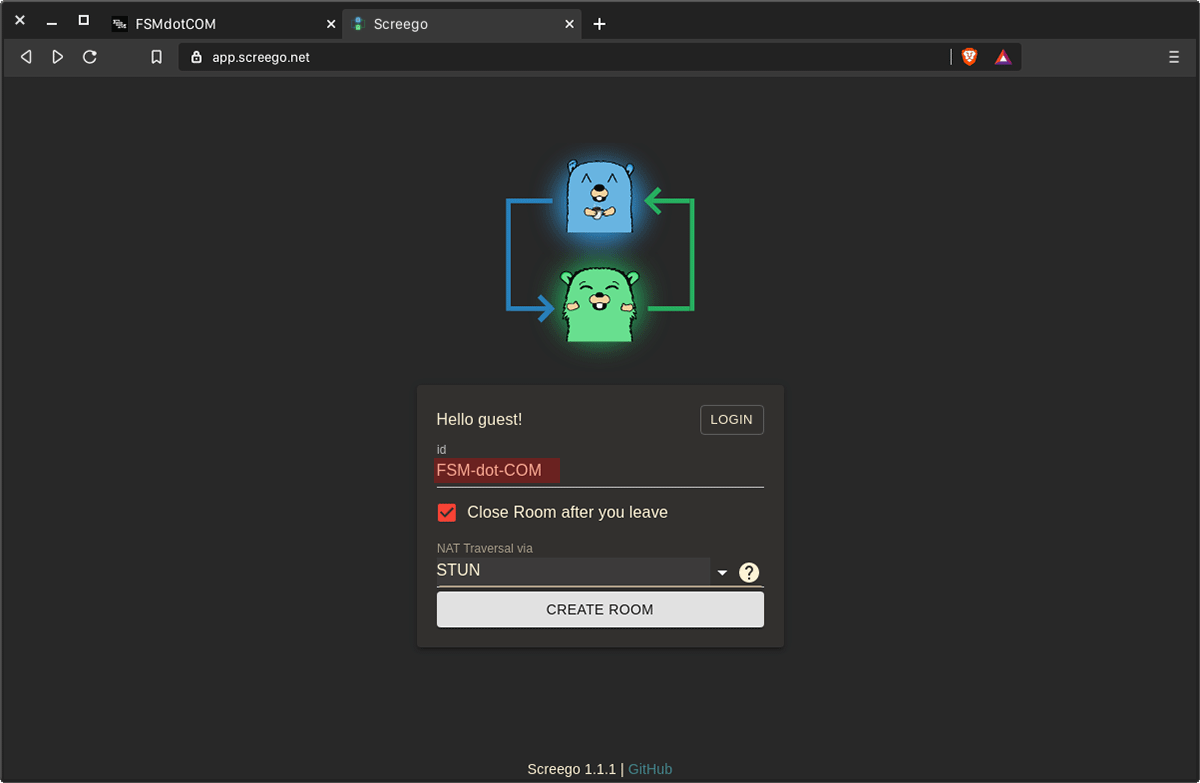Click the room id field containing FSM-dot-COM

(600, 471)
